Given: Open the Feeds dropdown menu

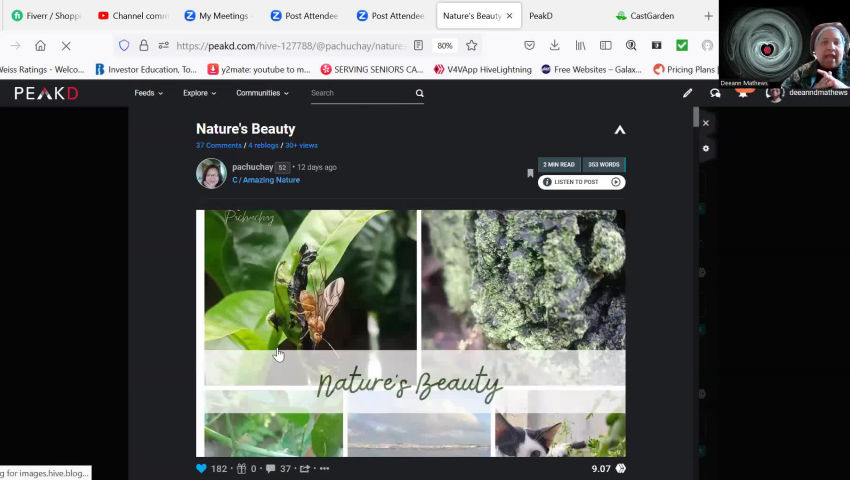Looking at the screenshot, I should pos(149,93).
